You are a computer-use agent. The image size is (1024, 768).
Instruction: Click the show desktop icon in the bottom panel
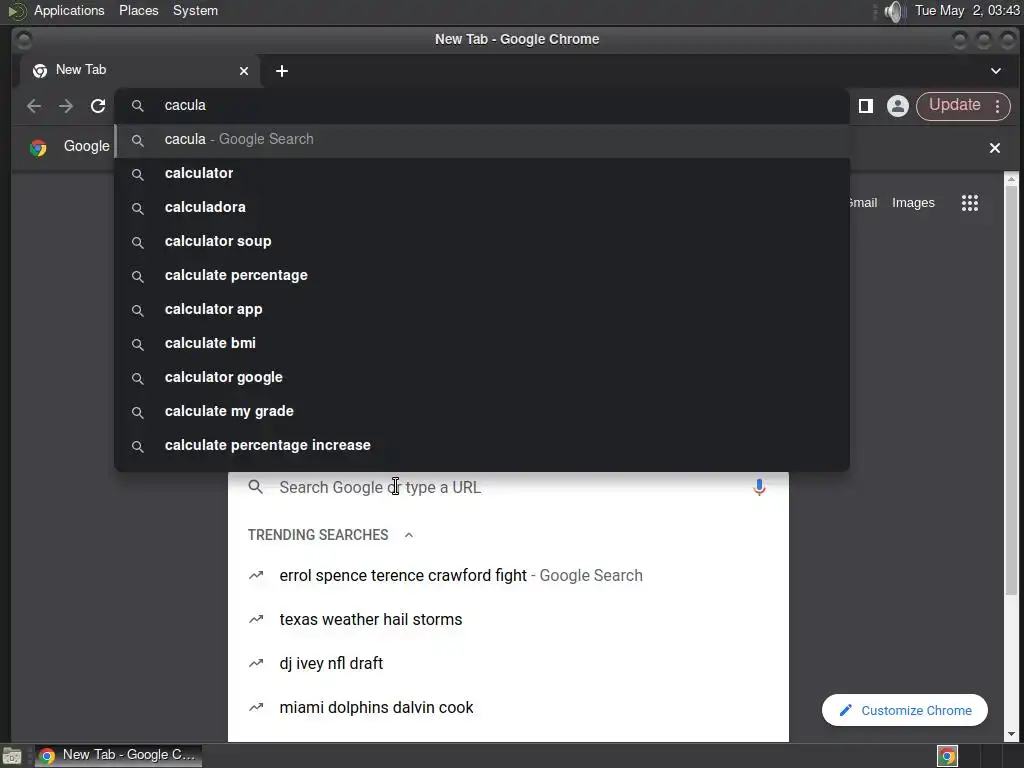(x=12, y=756)
